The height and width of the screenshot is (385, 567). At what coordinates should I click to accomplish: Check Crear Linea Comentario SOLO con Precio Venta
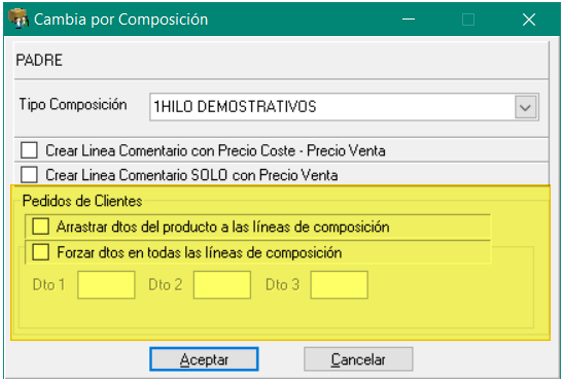29,175
